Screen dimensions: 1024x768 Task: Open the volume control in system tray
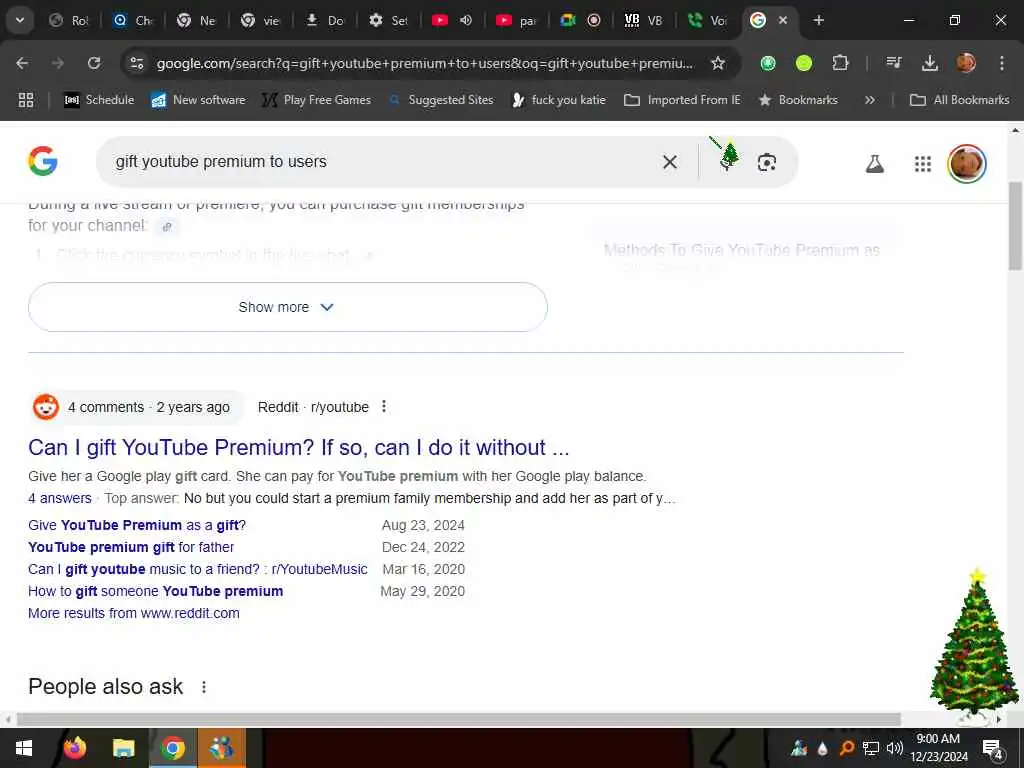click(895, 748)
